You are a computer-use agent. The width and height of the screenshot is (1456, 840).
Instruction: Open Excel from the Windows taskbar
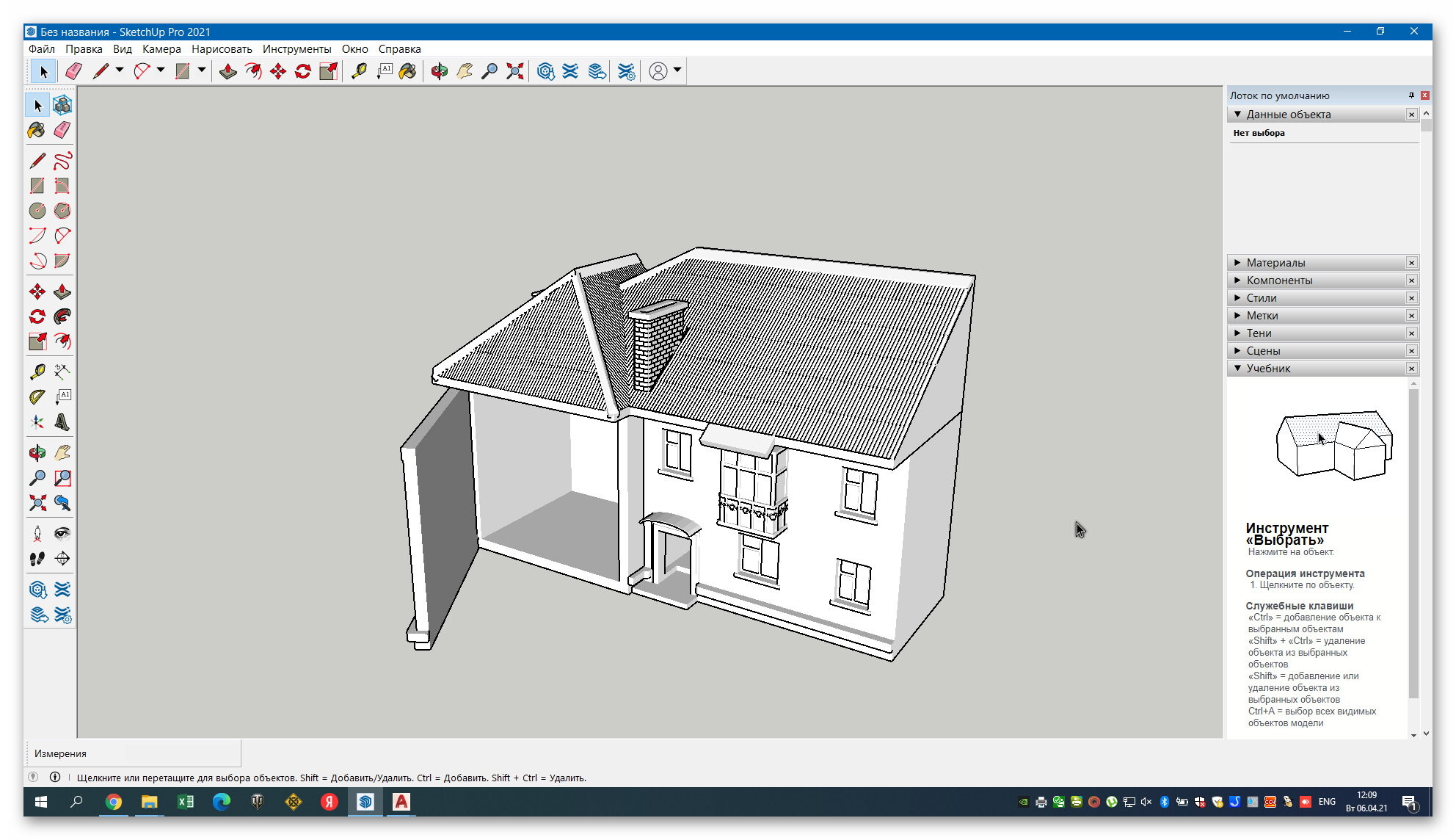point(186,802)
